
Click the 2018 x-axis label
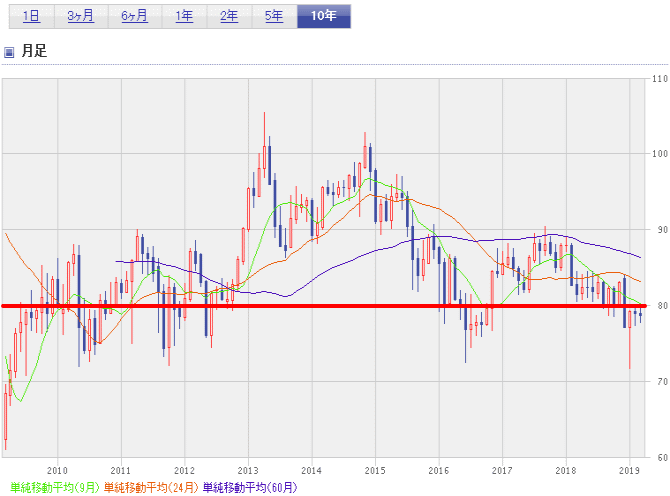pos(566,470)
